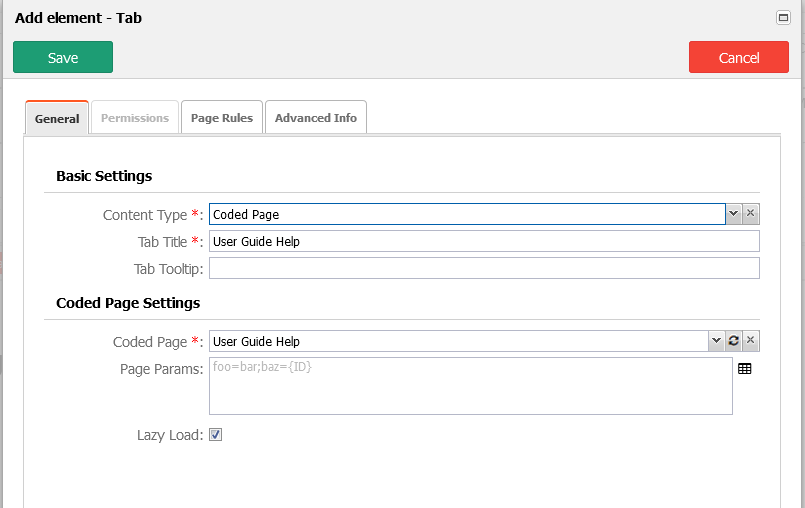Open the Content Type combo box field

coord(467,214)
